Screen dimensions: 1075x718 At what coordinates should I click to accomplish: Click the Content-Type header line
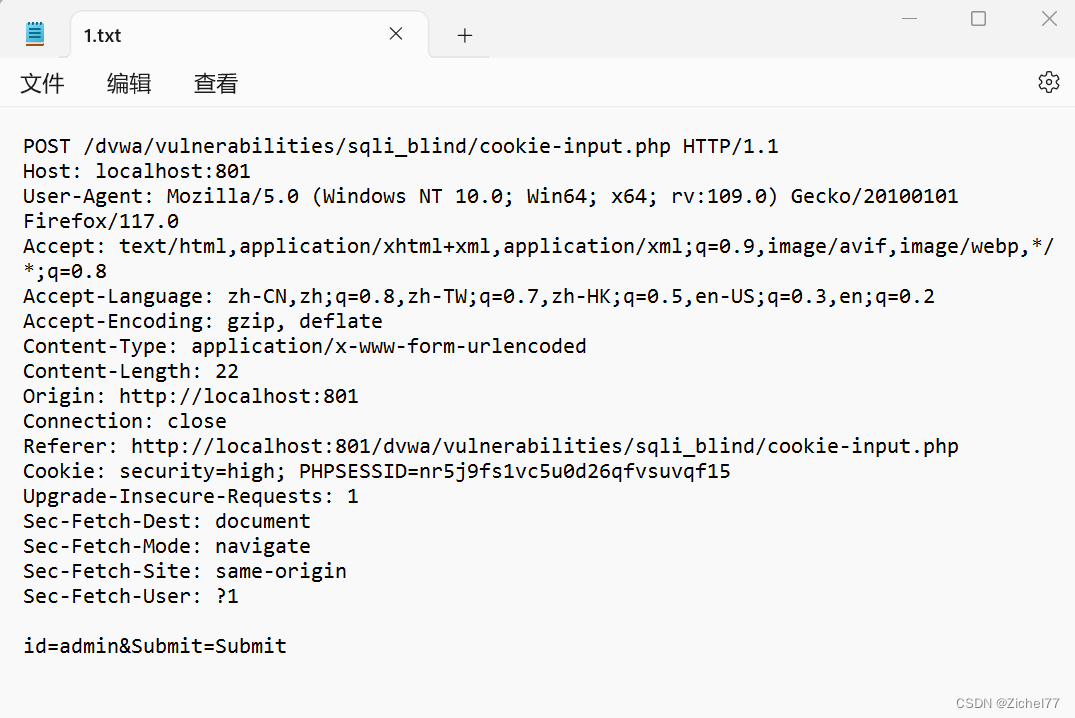click(x=304, y=345)
